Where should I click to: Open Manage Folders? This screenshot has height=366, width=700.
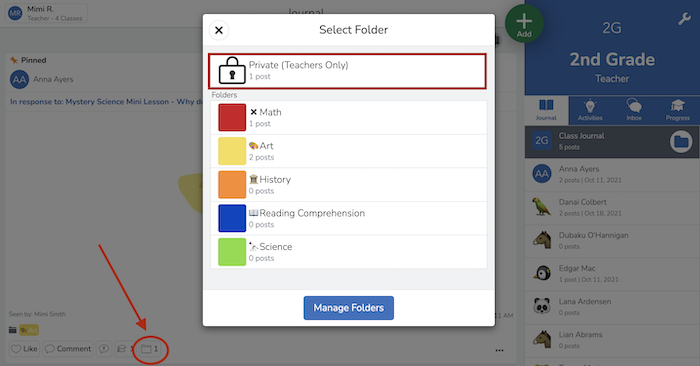tap(349, 308)
